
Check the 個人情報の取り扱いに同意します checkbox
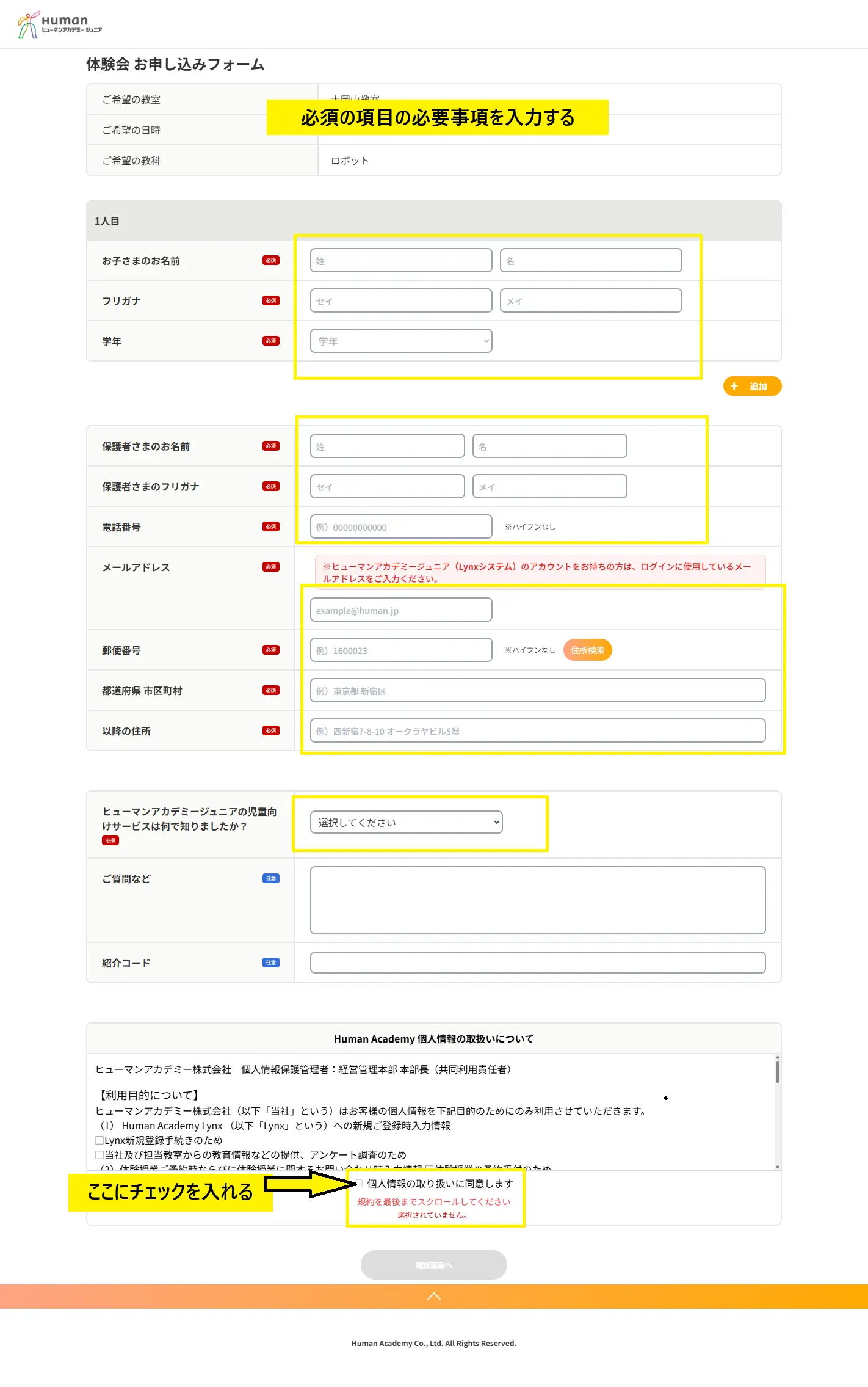359,1183
